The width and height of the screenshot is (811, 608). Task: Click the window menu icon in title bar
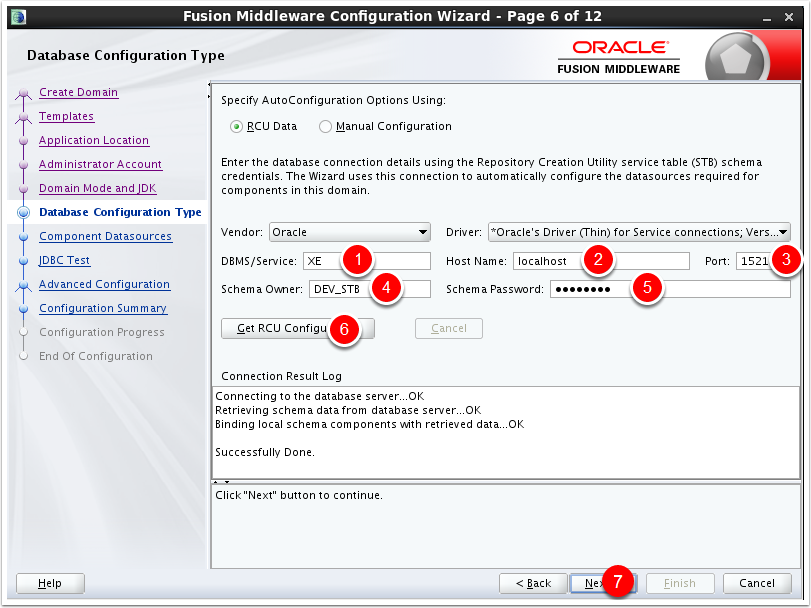coord(19,16)
